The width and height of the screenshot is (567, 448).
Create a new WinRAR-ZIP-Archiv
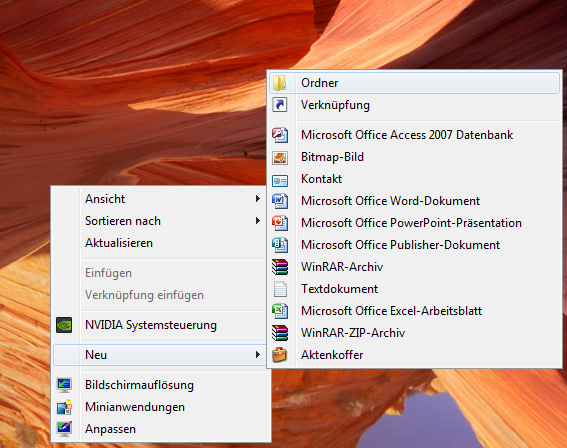pos(414,333)
